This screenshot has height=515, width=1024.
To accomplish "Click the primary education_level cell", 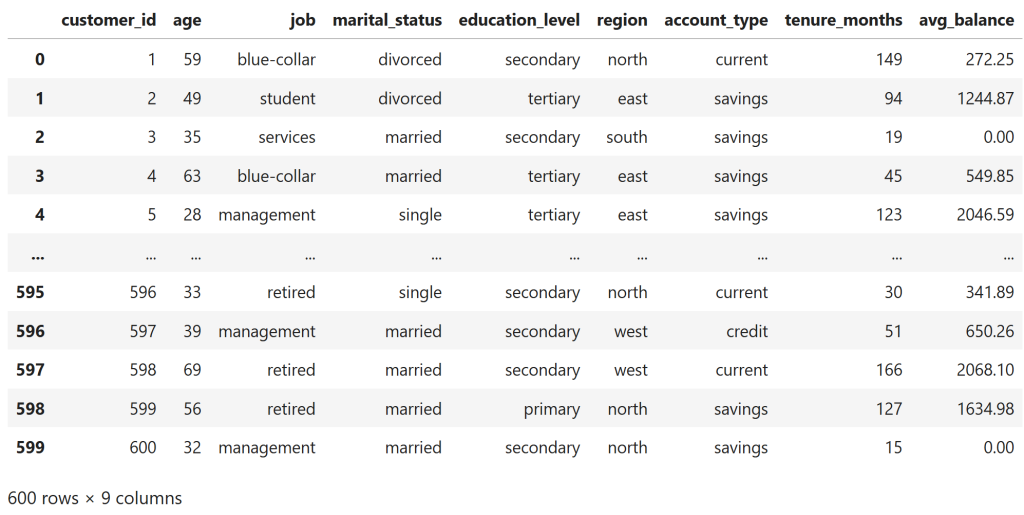I will (x=552, y=410).
